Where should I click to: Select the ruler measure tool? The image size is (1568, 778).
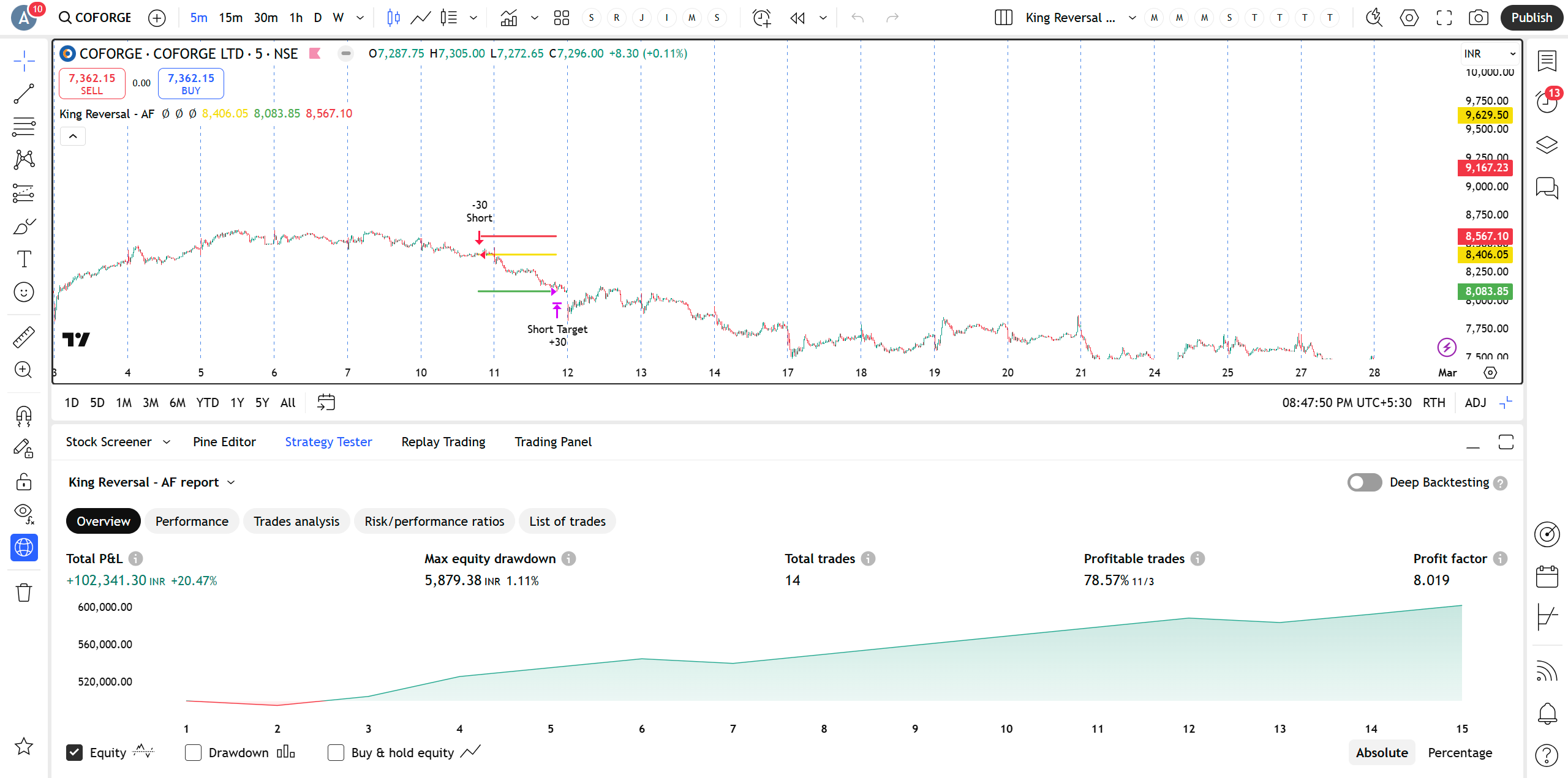(x=24, y=337)
